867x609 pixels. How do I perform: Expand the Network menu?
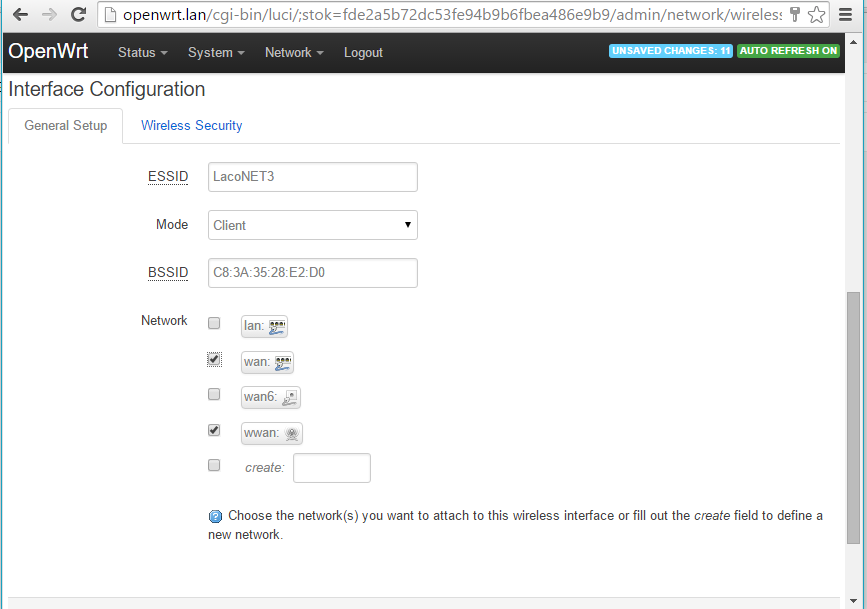tap(293, 52)
